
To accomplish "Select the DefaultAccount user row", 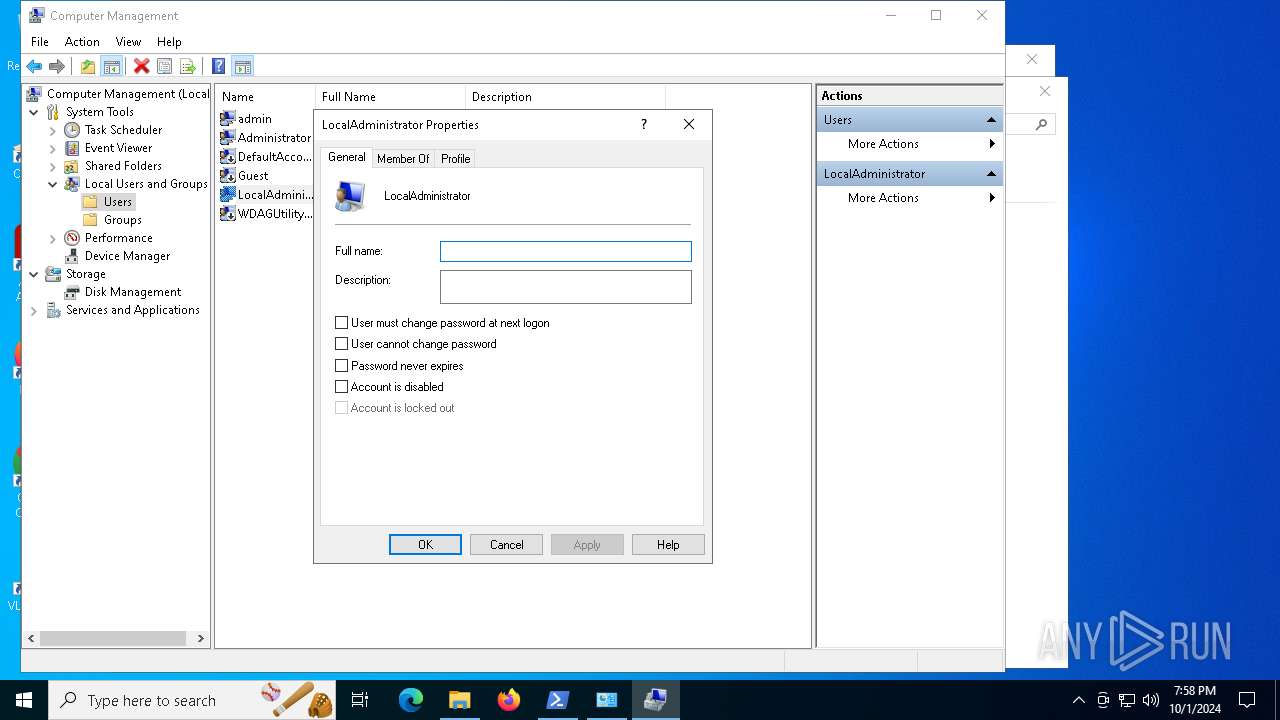I will pos(265,157).
